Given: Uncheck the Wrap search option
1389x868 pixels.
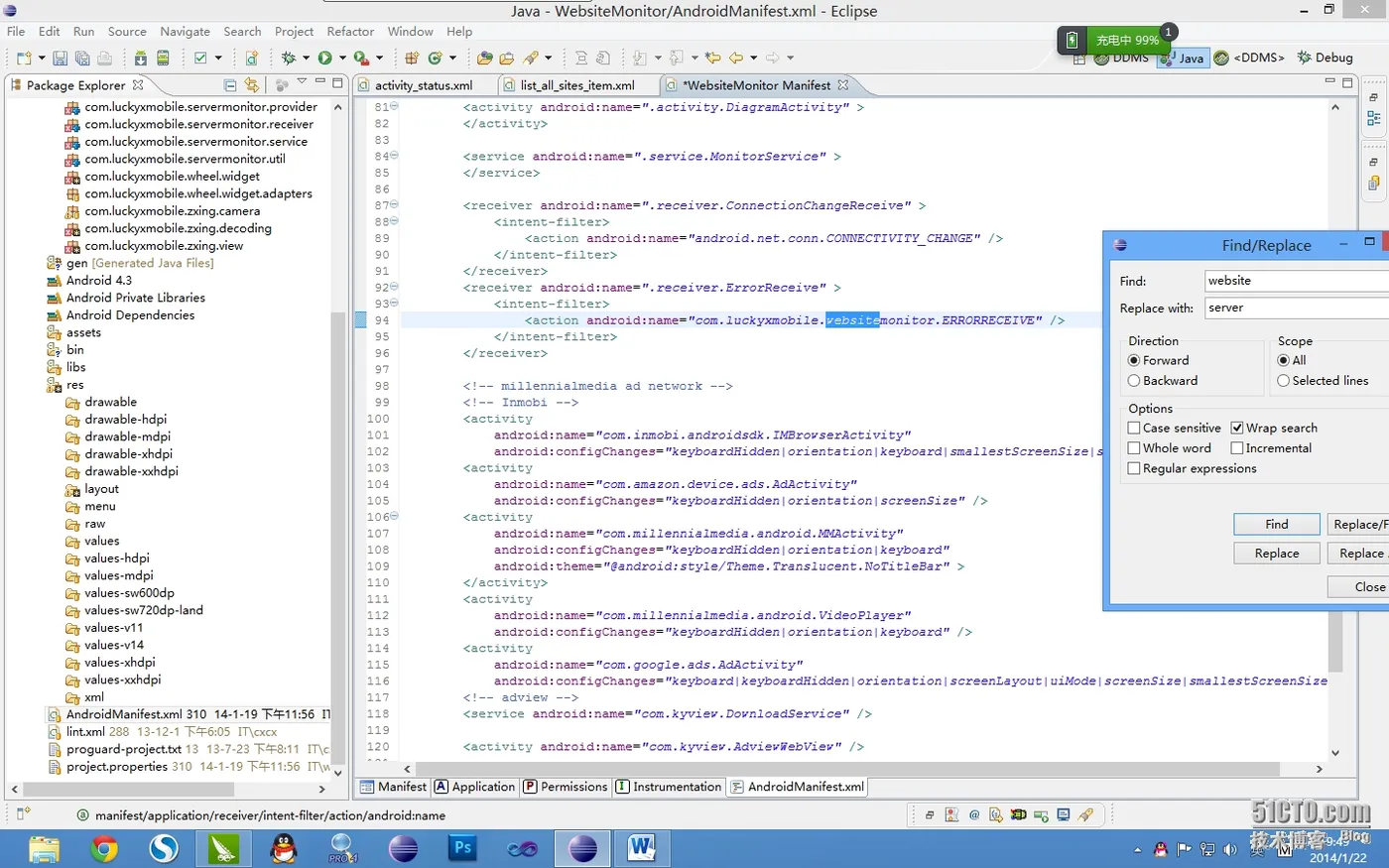Looking at the screenshot, I should [1237, 429].
